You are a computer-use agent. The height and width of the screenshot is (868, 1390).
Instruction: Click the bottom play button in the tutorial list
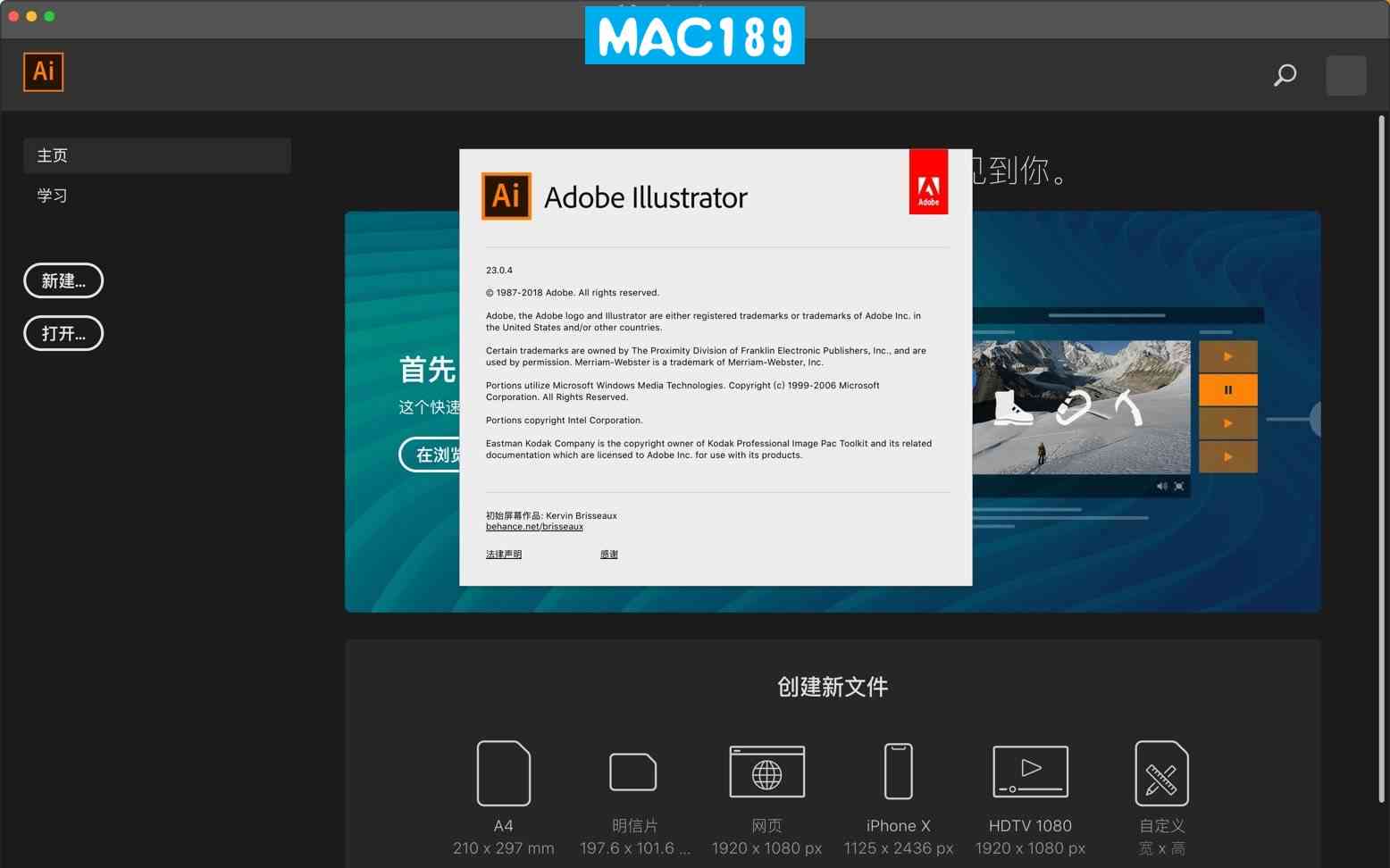(x=1227, y=456)
